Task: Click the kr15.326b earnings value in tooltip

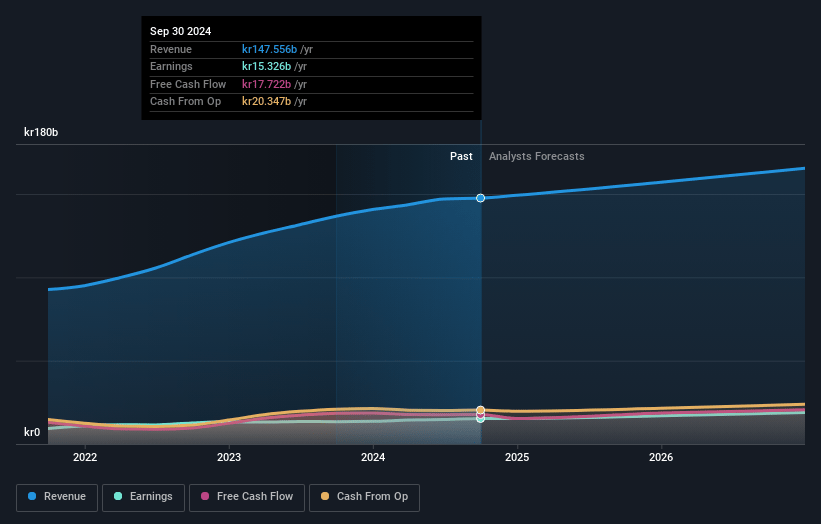Action: pyautogui.click(x=266, y=66)
